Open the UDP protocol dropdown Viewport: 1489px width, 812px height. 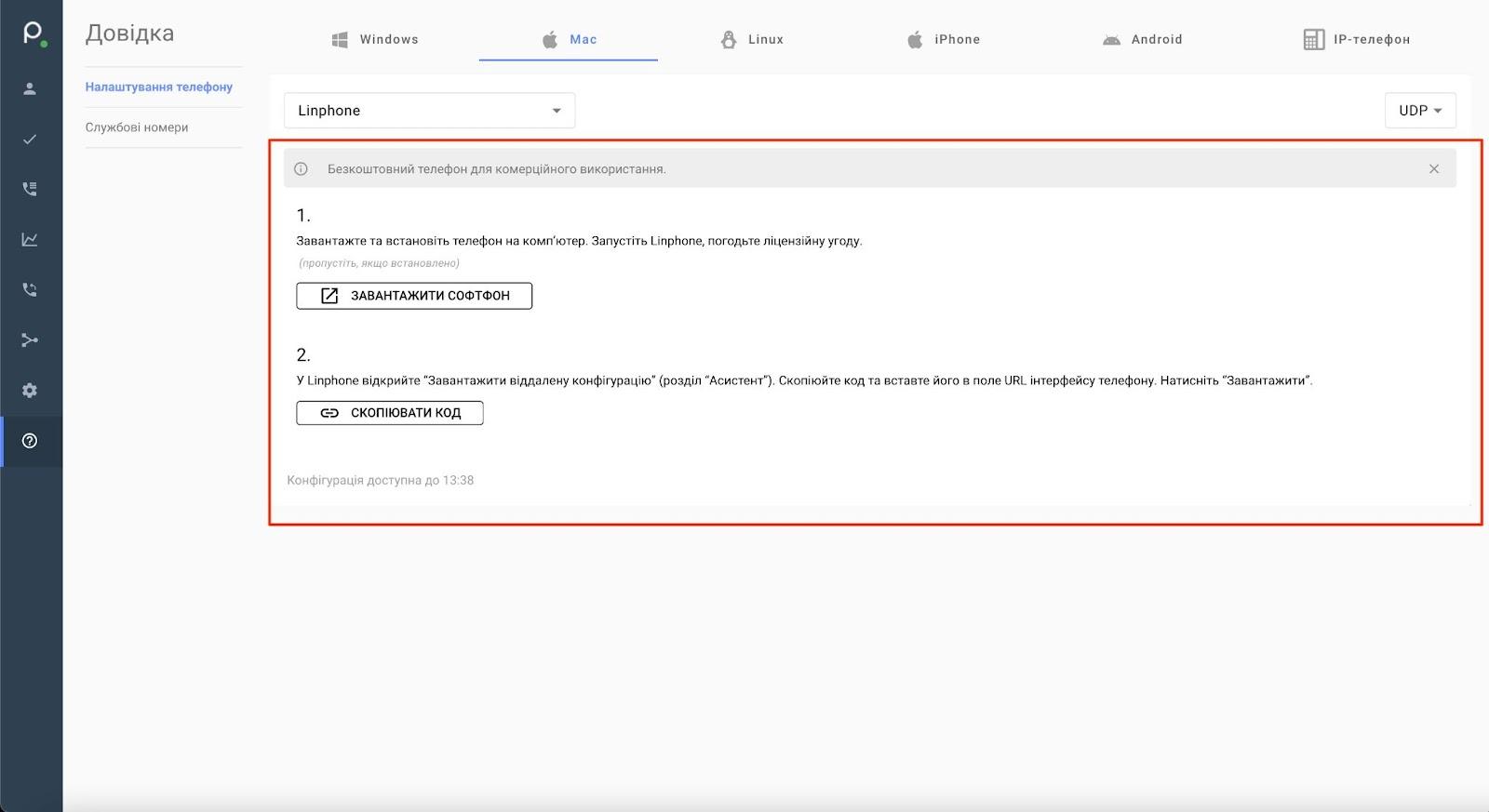pos(1419,111)
